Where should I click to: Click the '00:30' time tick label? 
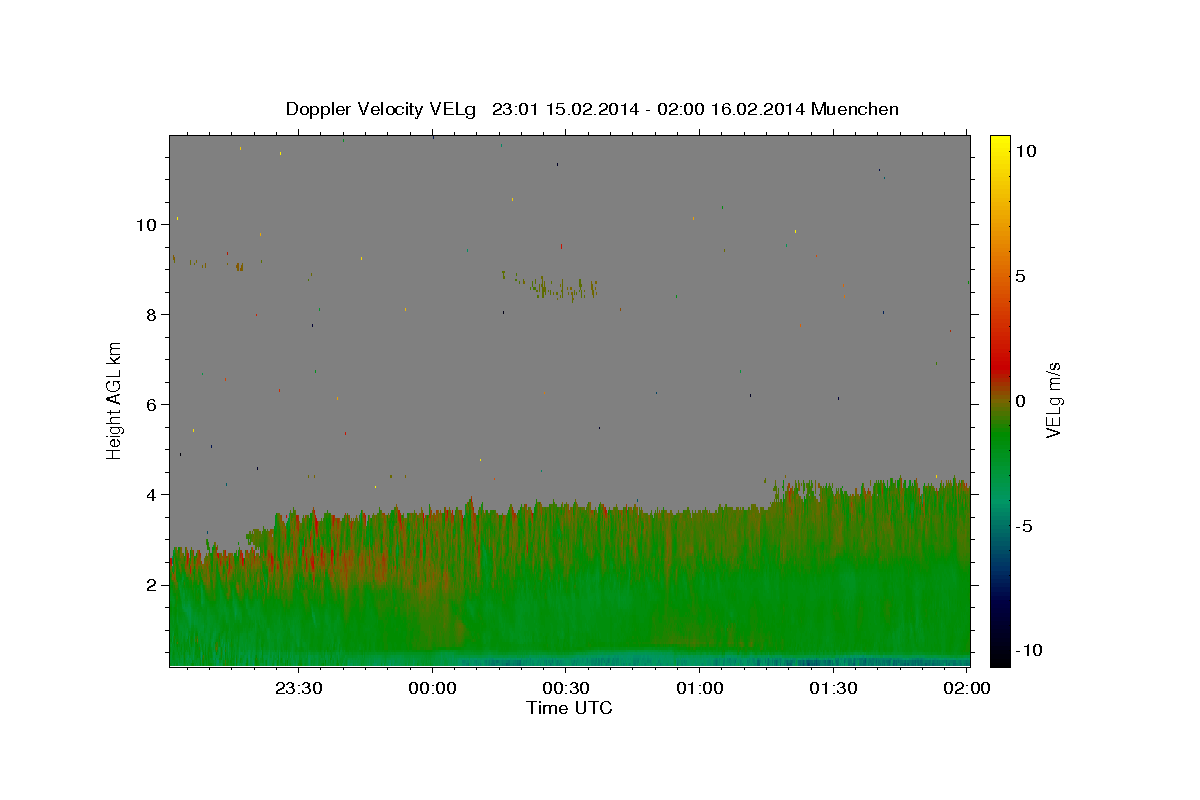pyautogui.click(x=566, y=688)
